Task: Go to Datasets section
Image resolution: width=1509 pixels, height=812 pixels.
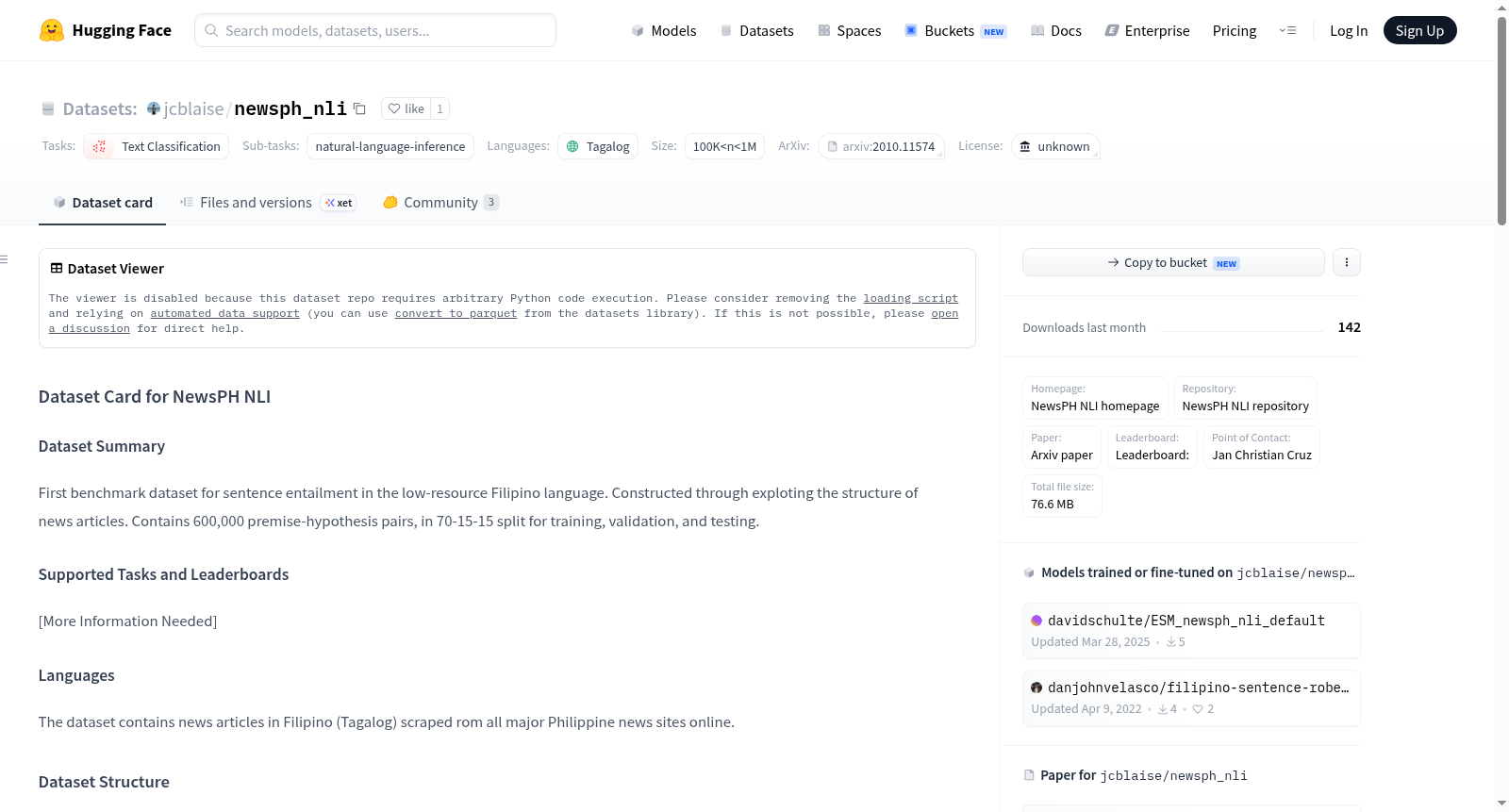Action: (757, 30)
